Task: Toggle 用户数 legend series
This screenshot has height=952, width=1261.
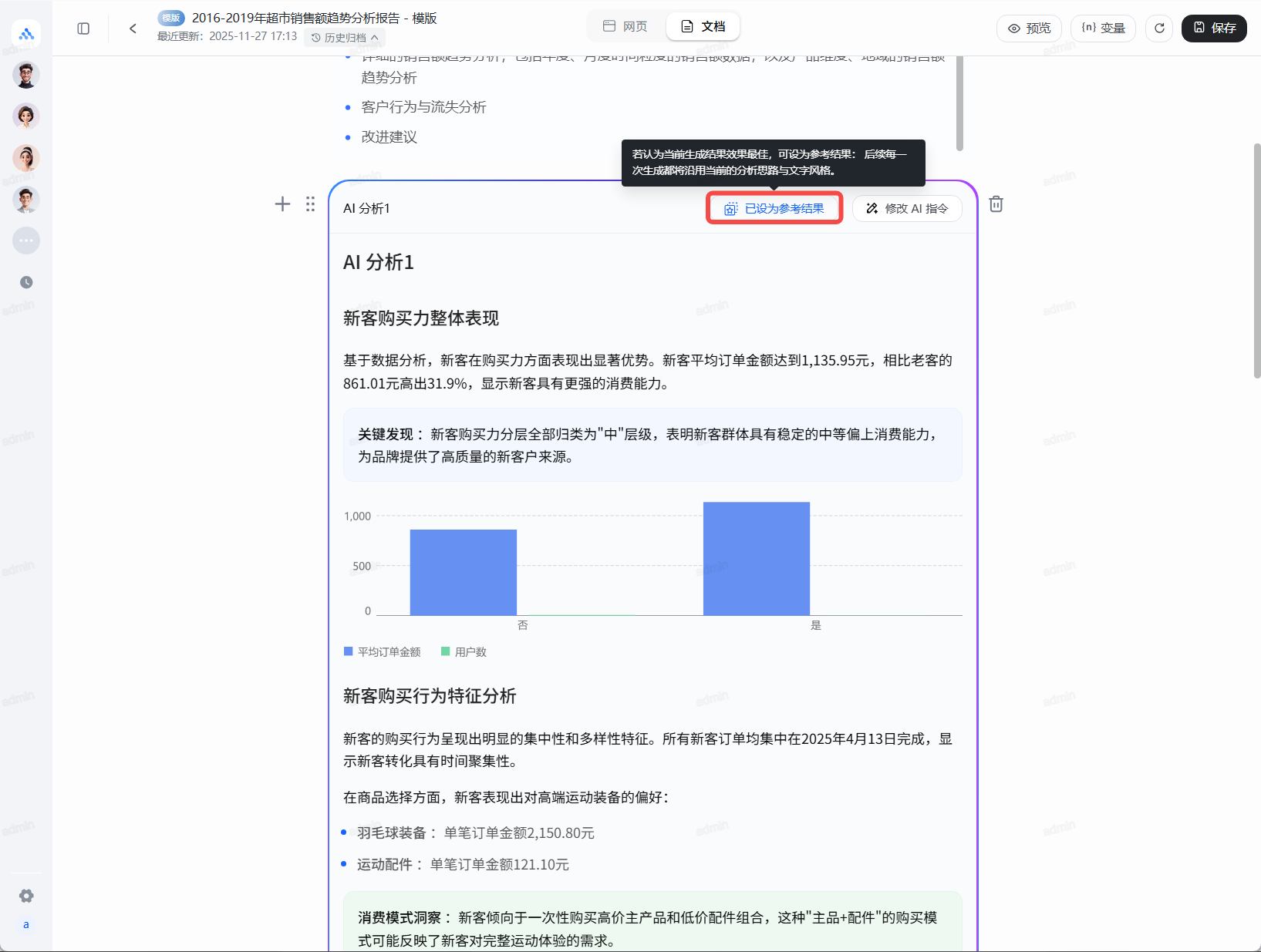Action: click(464, 652)
